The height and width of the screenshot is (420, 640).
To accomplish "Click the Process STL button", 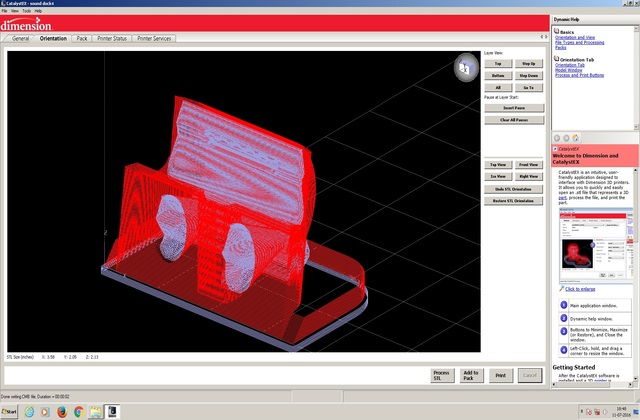I will click(442, 376).
